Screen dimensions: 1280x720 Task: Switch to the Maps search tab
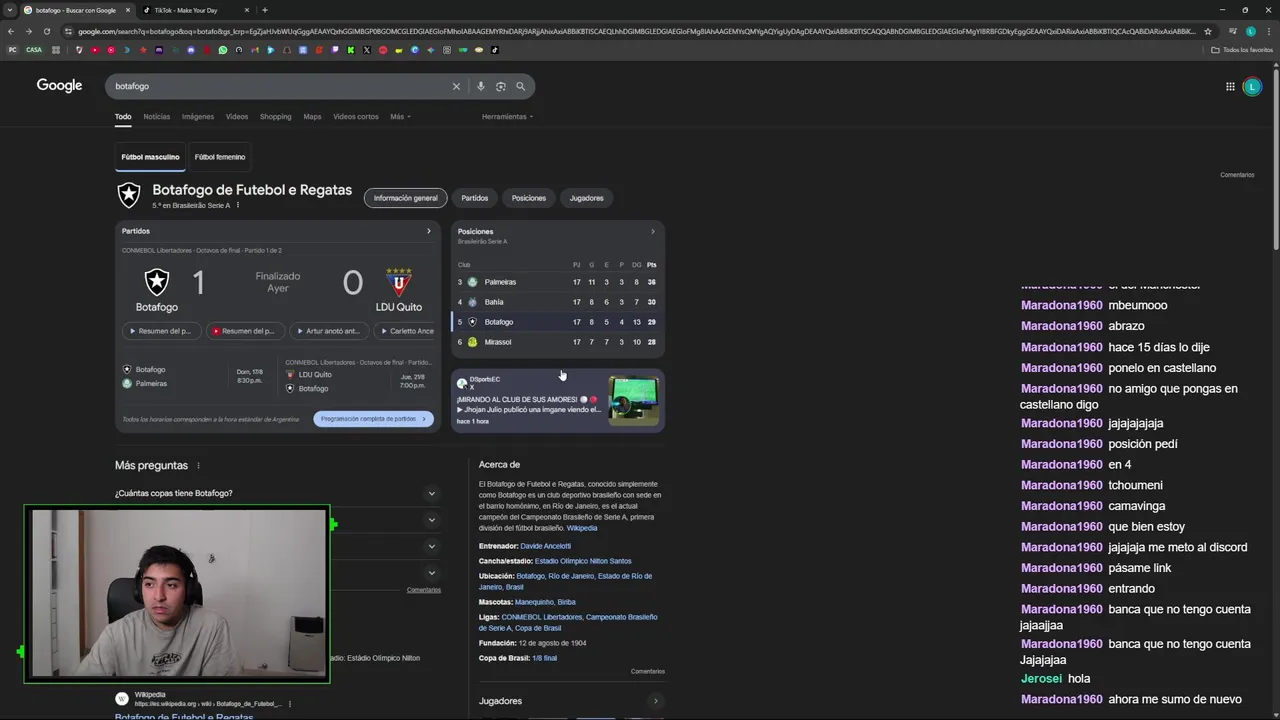pos(313,117)
